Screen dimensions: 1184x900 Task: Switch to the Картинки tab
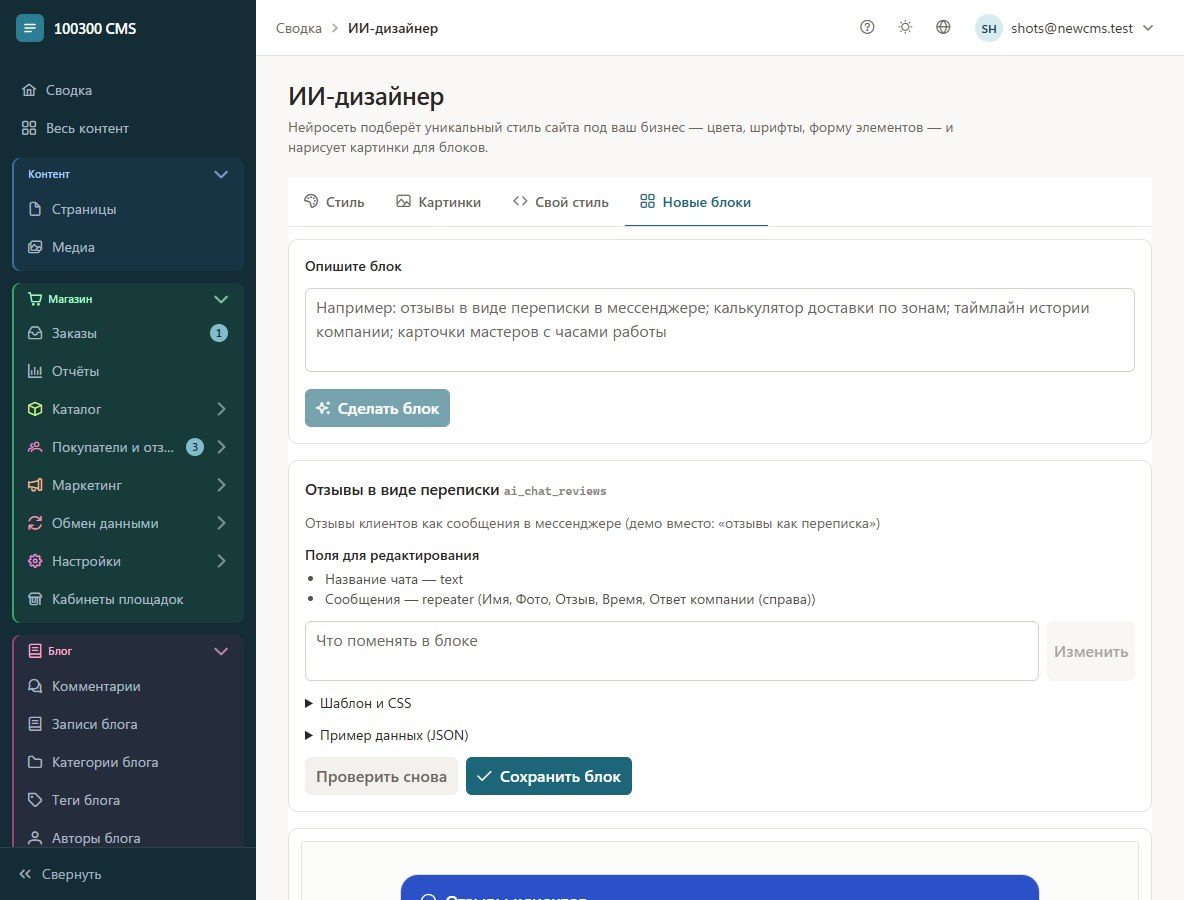439,202
